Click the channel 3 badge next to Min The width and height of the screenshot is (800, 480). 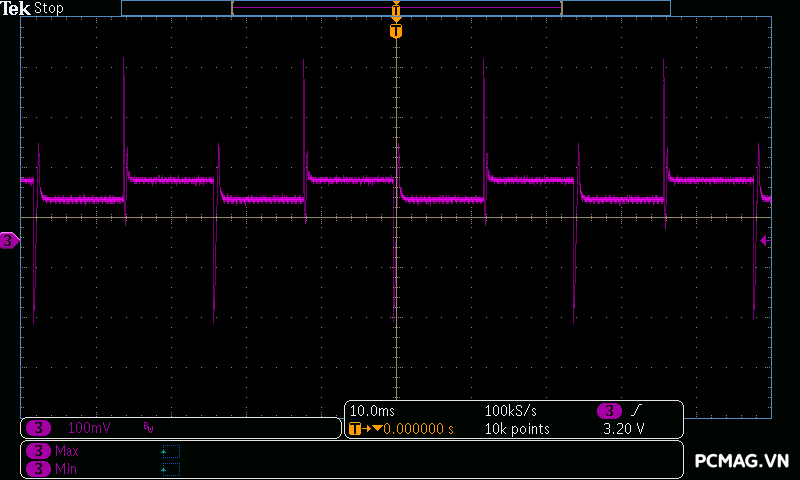click(x=39, y=468)
